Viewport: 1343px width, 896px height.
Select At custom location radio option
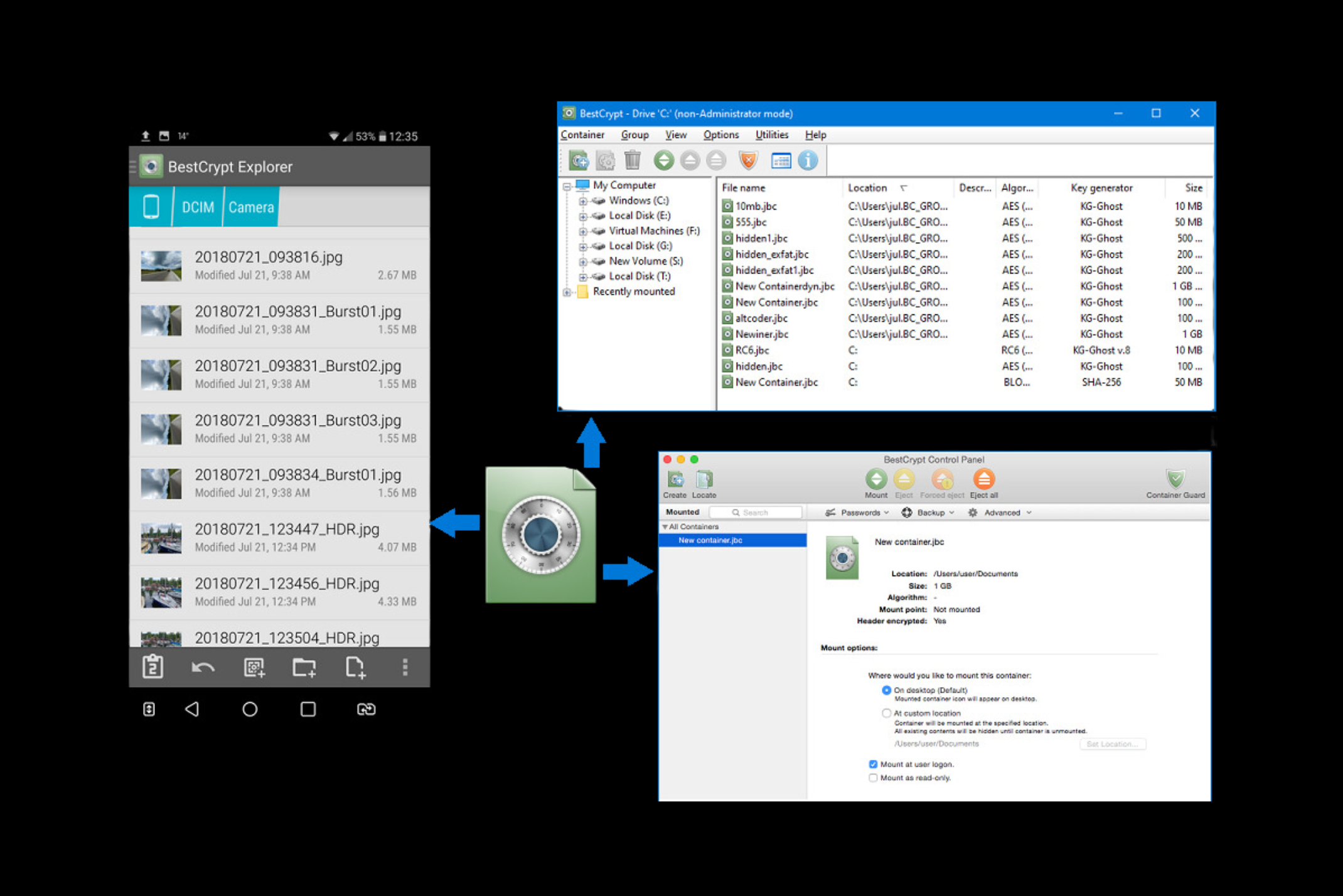(886, 713)
